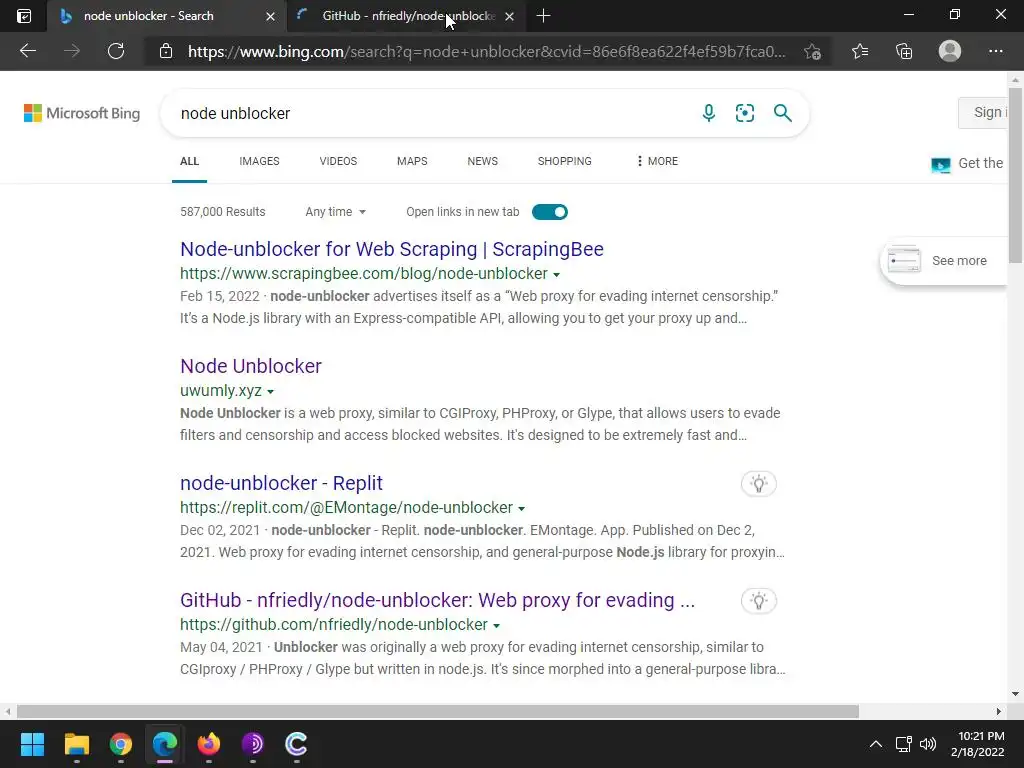The image size is (1024, 768).
Task: Close the GitHub nfriedly tab
Action: coord(509,16)
